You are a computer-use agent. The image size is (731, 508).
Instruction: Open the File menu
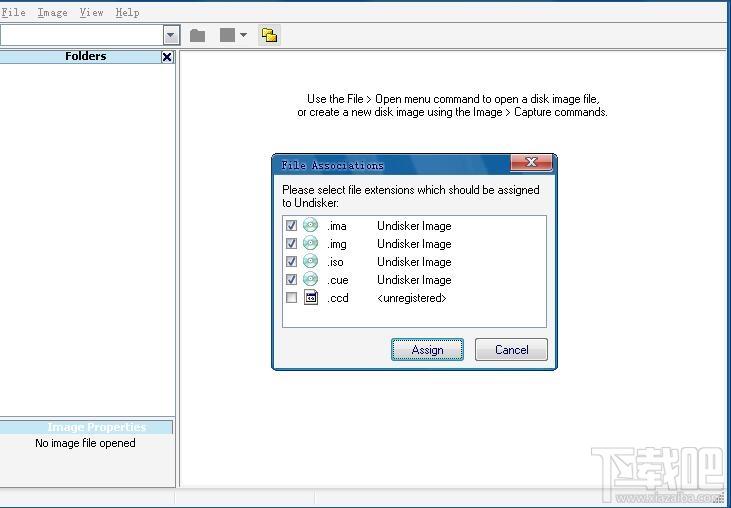pyautogui.click(x=13, y=13)
